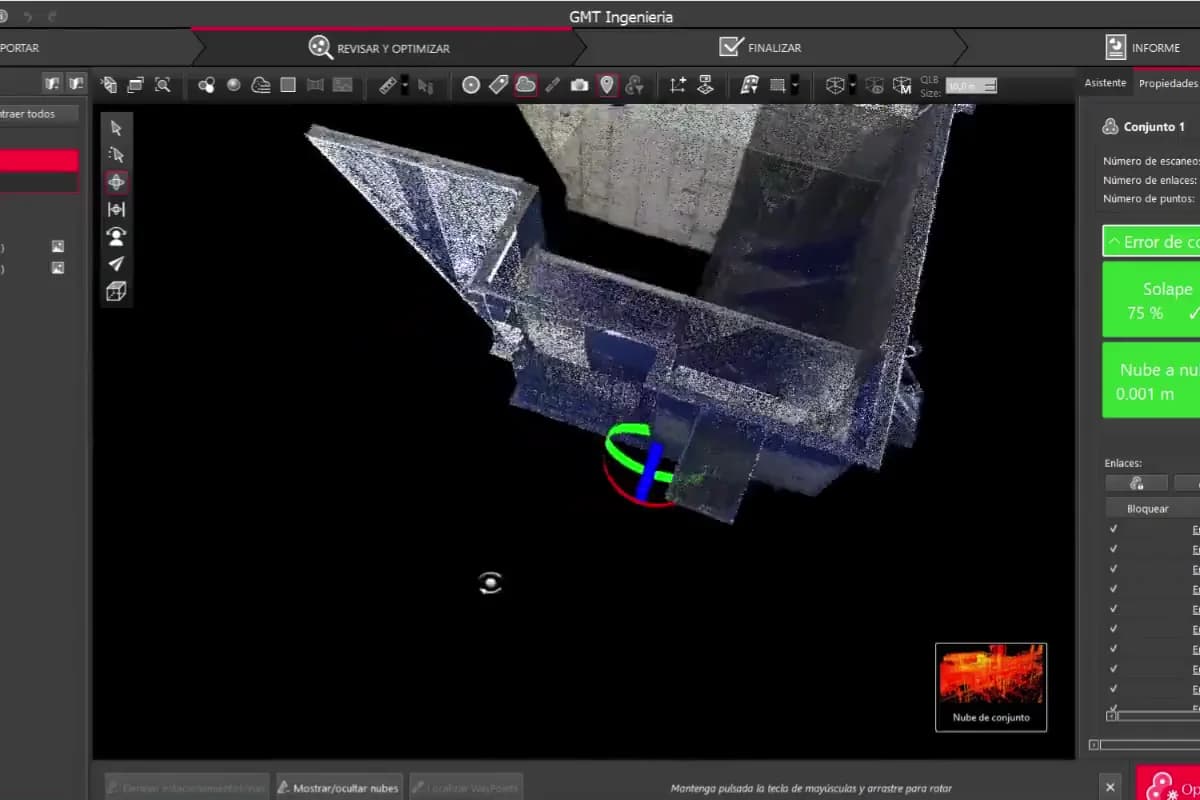Click the lock links button under Enlaces
The width and height of the screenshot is (1200, 800).
[x=1136, y=483]
